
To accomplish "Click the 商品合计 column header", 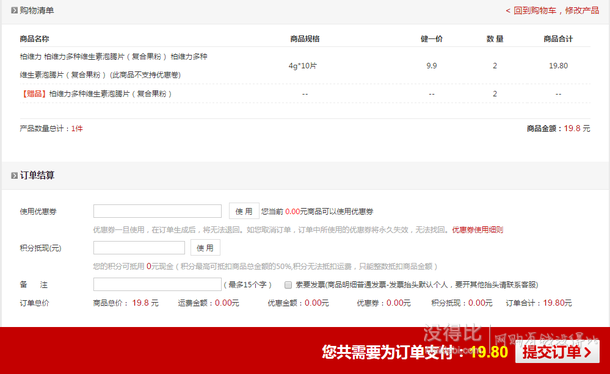I will tap(558, 39).
